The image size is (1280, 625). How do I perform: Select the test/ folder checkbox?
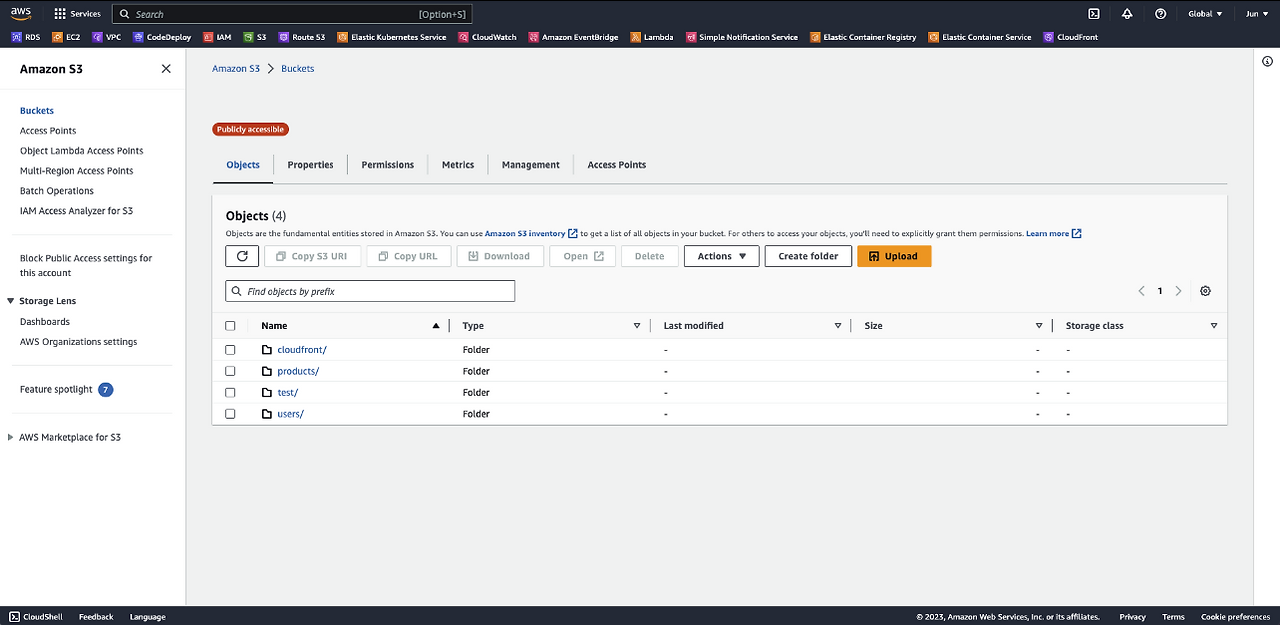[230, 393]
